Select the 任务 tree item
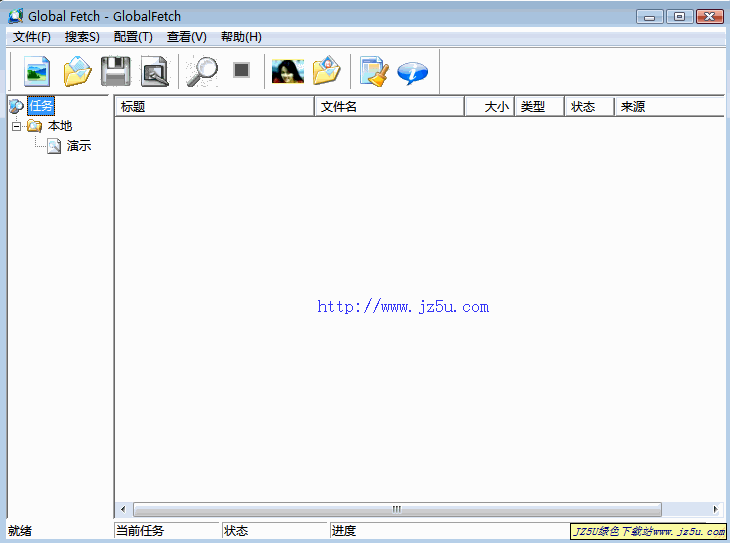This screenshot has height=543, width=730. click(41, 106)
